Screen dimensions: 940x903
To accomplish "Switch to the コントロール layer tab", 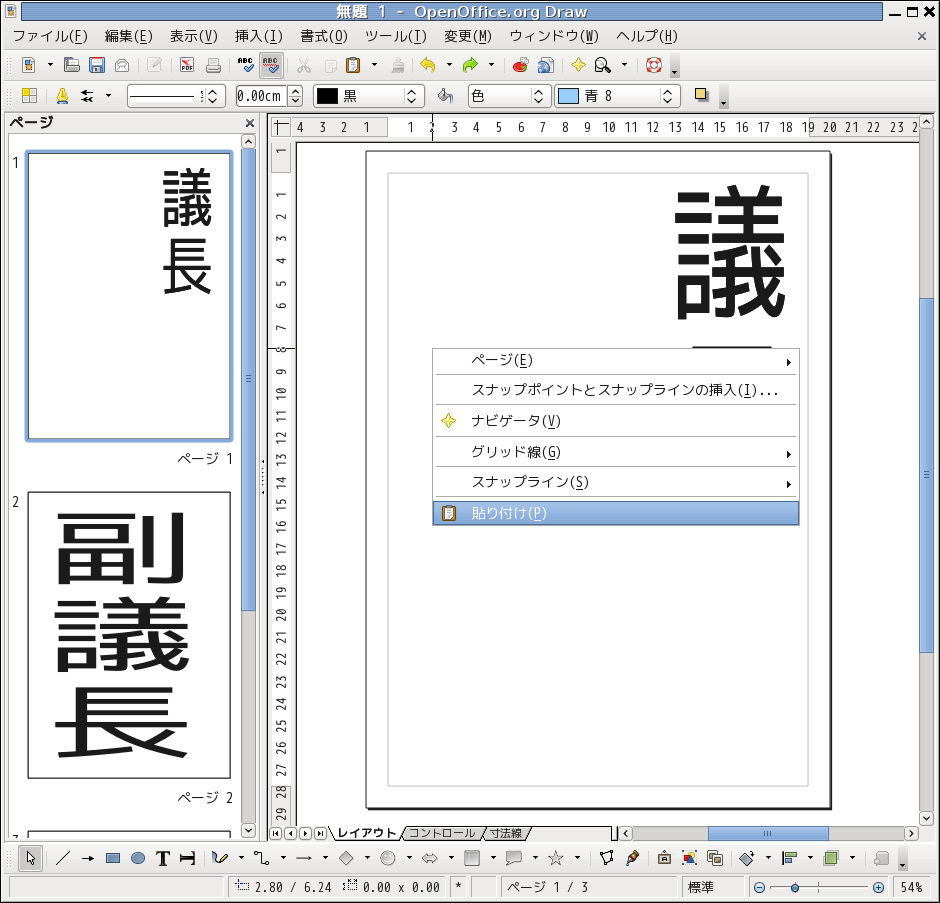I will click(x=441, y=833).
